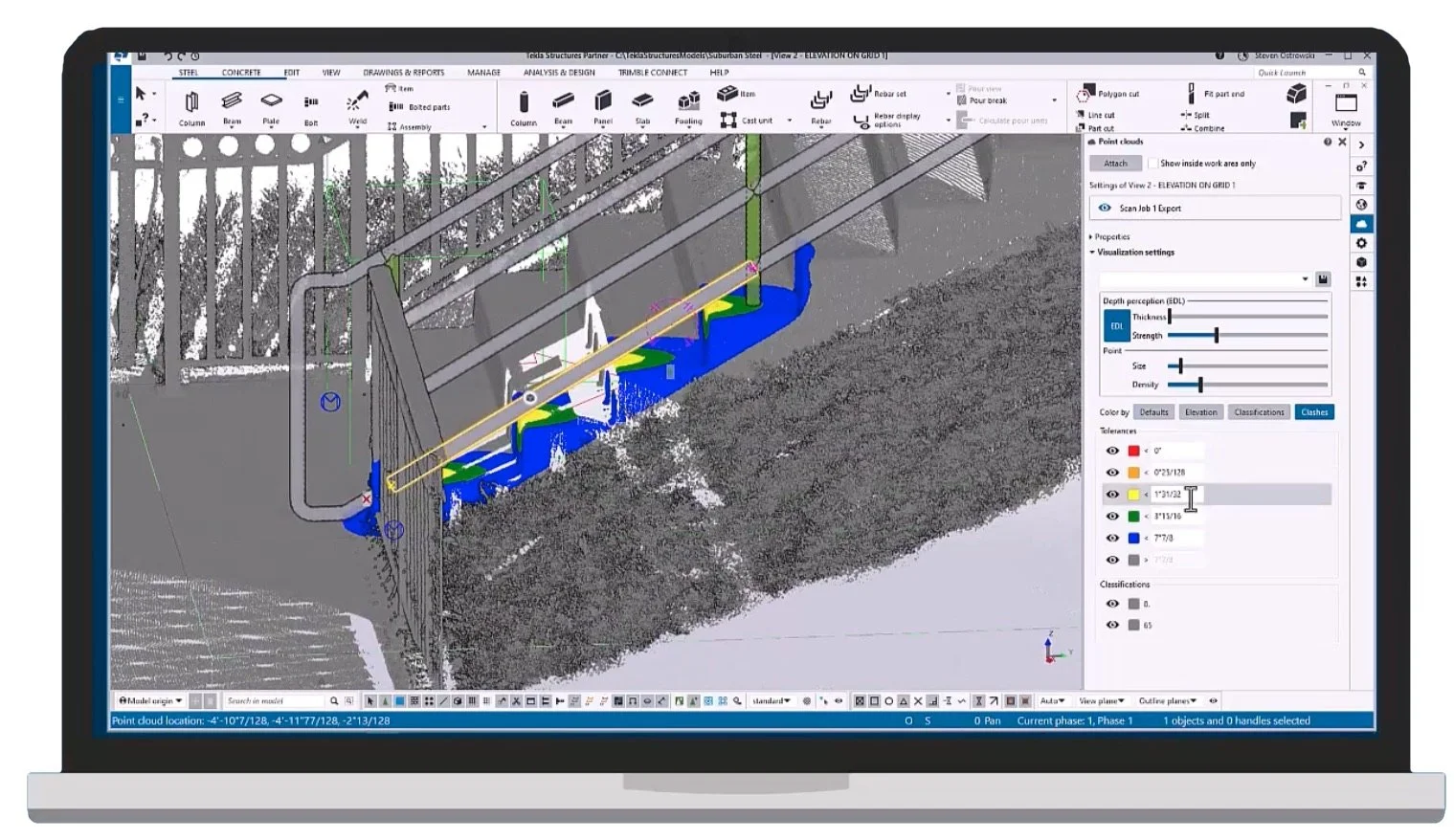Enable Show inside work area only

(1152, 164)
